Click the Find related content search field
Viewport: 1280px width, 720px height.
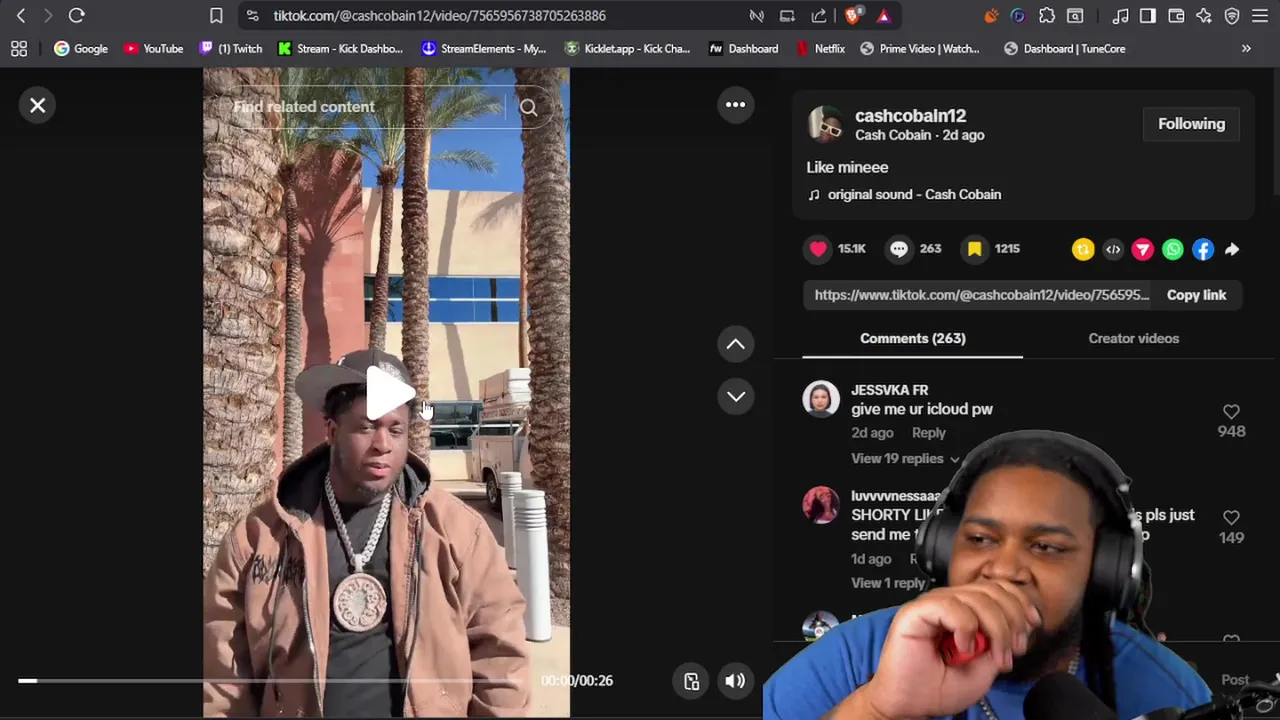[368, 107]
